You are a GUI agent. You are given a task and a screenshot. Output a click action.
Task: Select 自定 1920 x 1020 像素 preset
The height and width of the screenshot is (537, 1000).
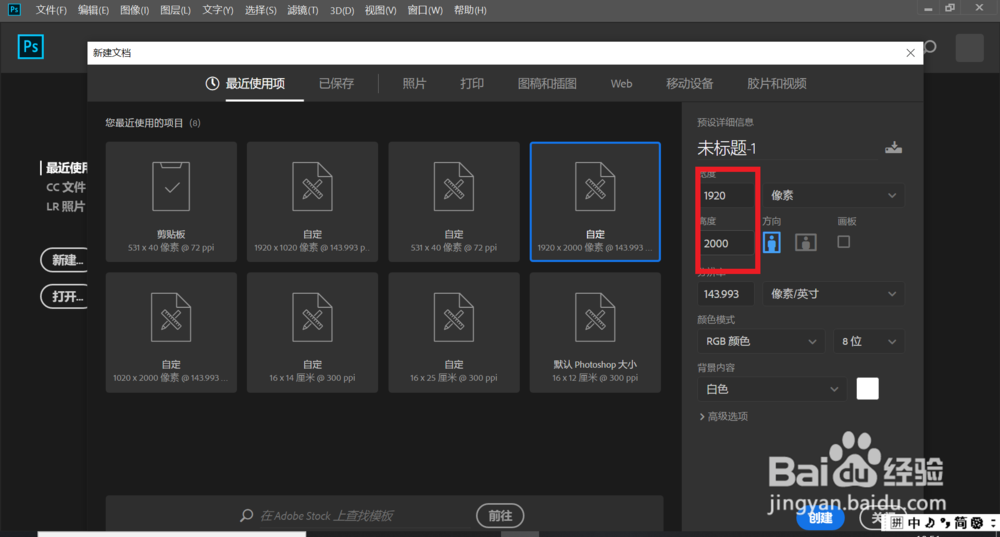click(x=312, y=202)
